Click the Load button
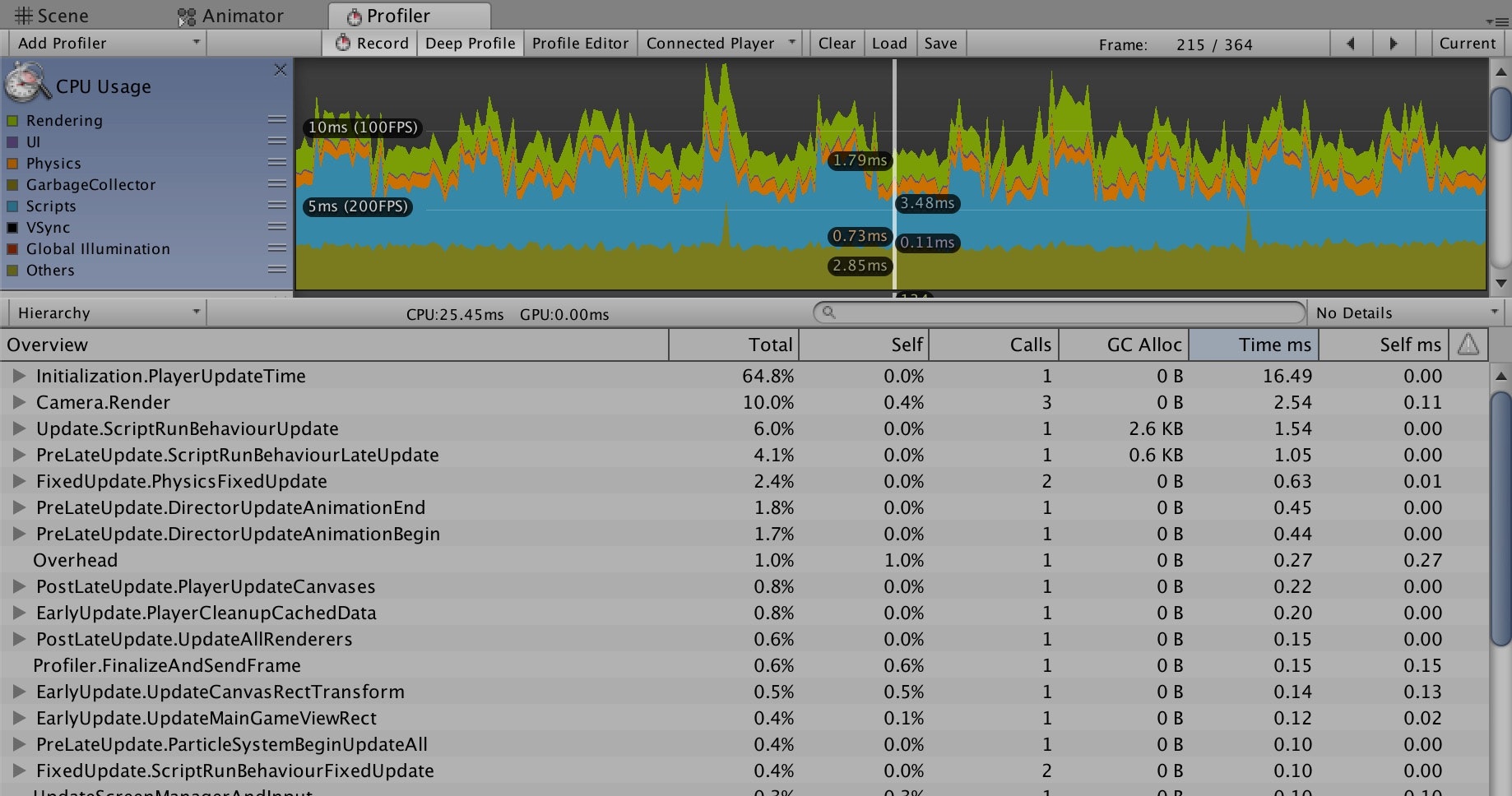 point(889,44)
